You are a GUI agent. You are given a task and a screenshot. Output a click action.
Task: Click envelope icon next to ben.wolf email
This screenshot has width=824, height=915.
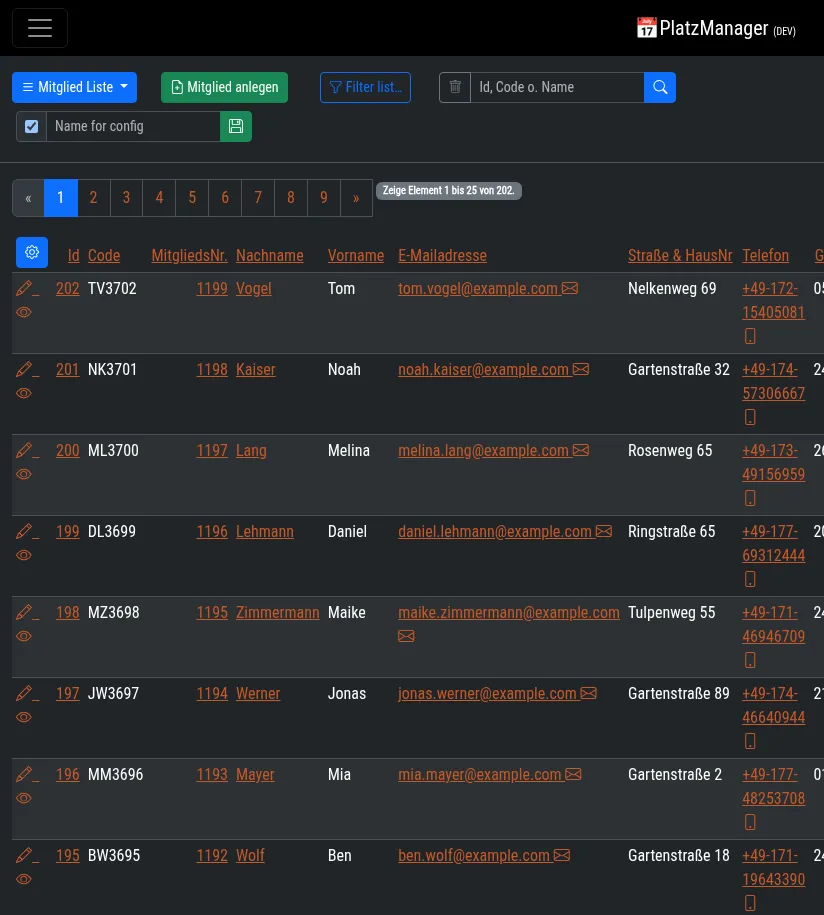(x=562, y=855)
